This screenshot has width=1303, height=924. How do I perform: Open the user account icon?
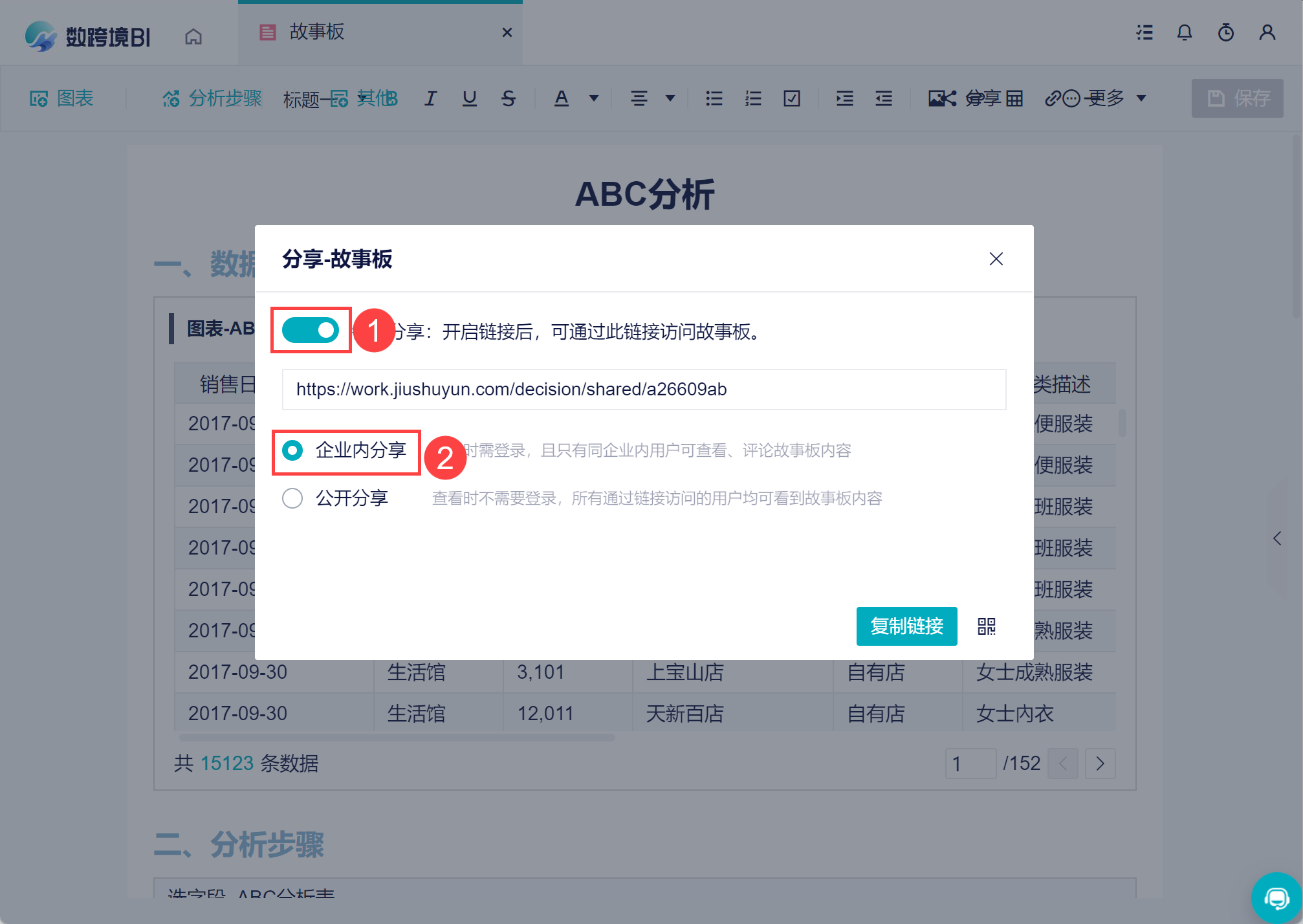click(1267, 32)
